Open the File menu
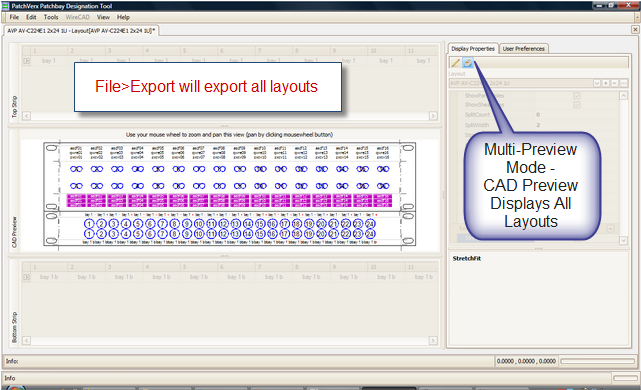 (14, 17)
